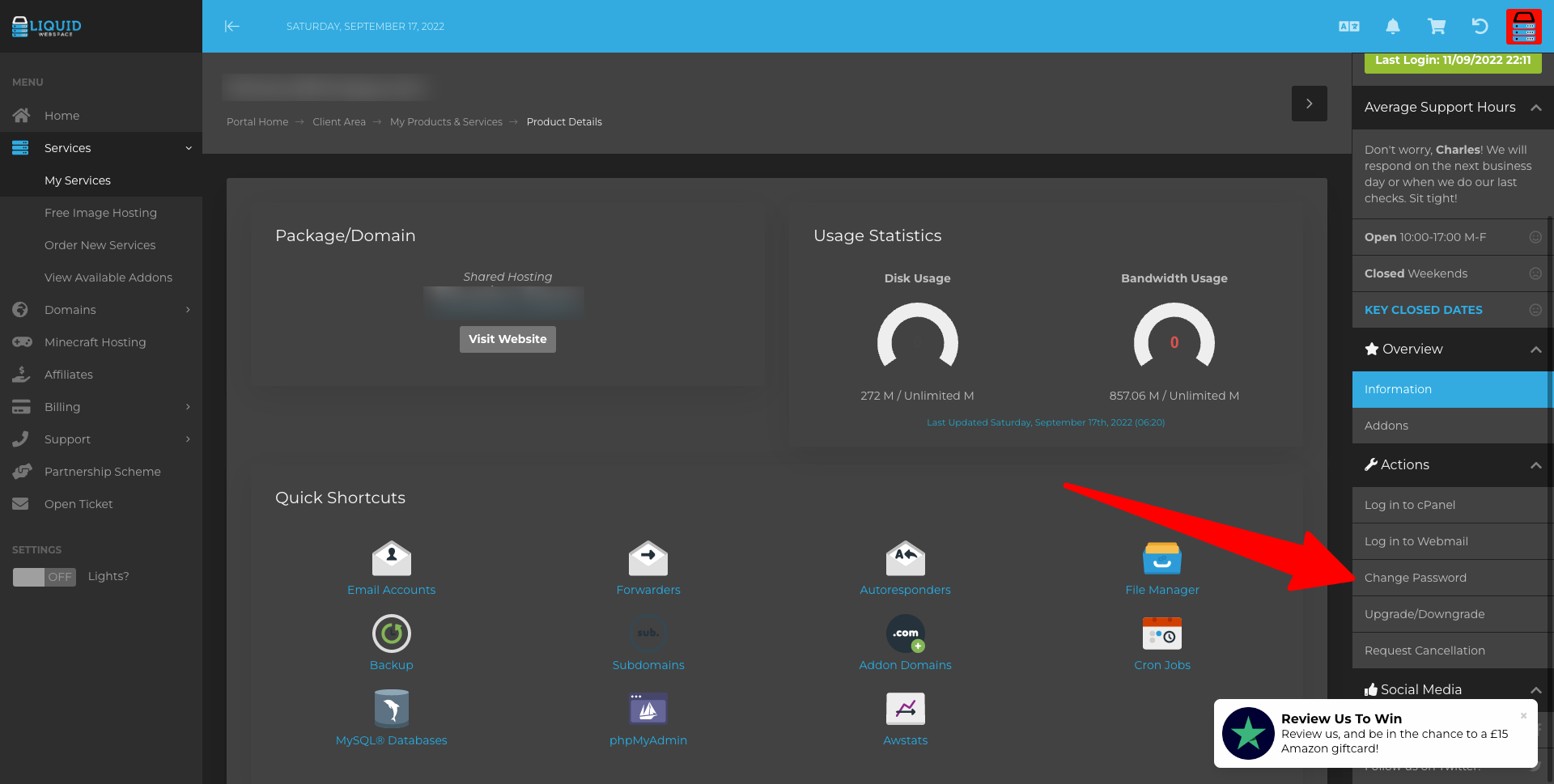Image resolution: width=1554 pixels, height=784 pixels.
Task: Collapse the Average Support Hours panel
Action: pyautogui.click(x=1535, y=108)
